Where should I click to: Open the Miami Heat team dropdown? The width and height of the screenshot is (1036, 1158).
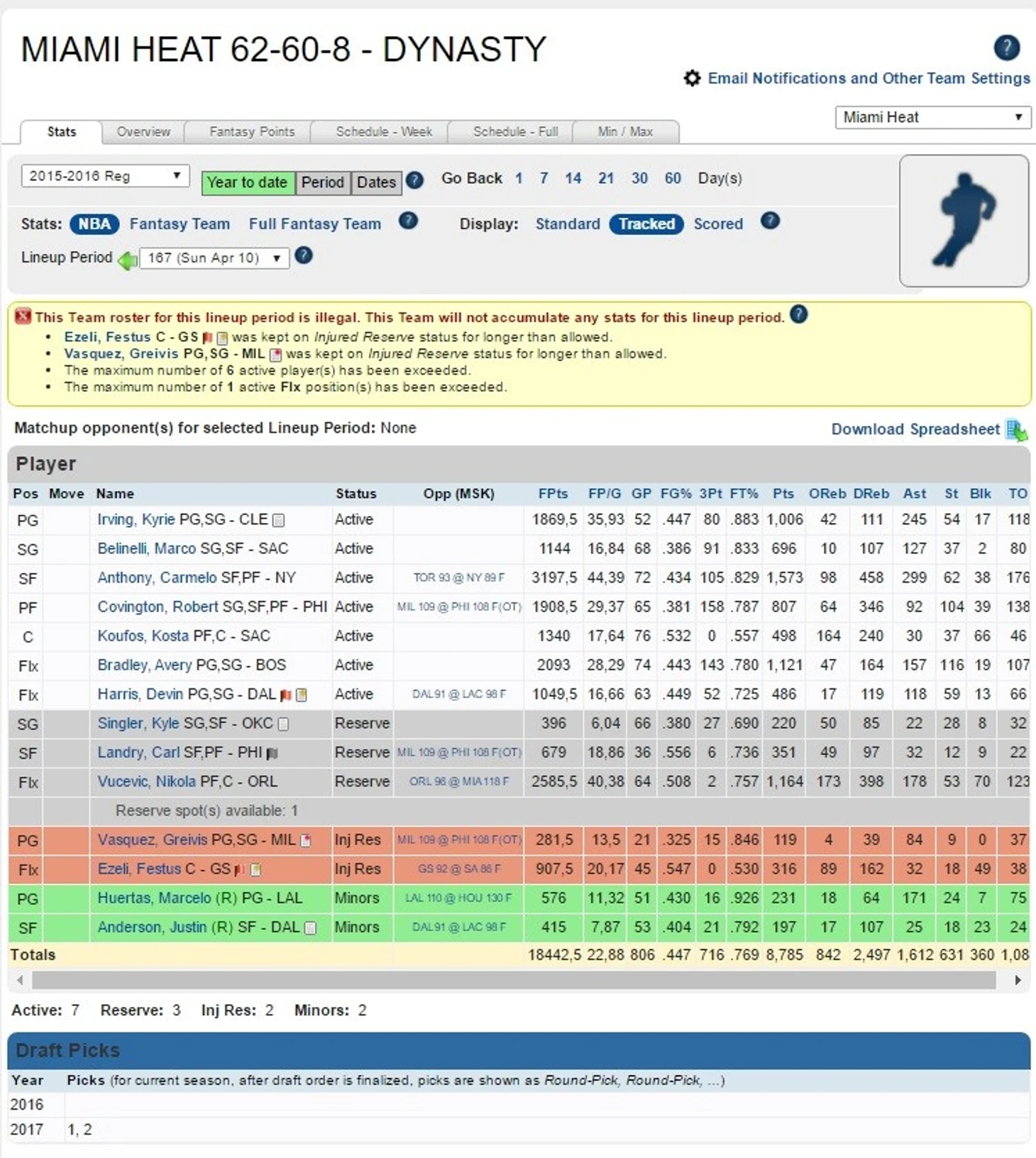(932, 117)
